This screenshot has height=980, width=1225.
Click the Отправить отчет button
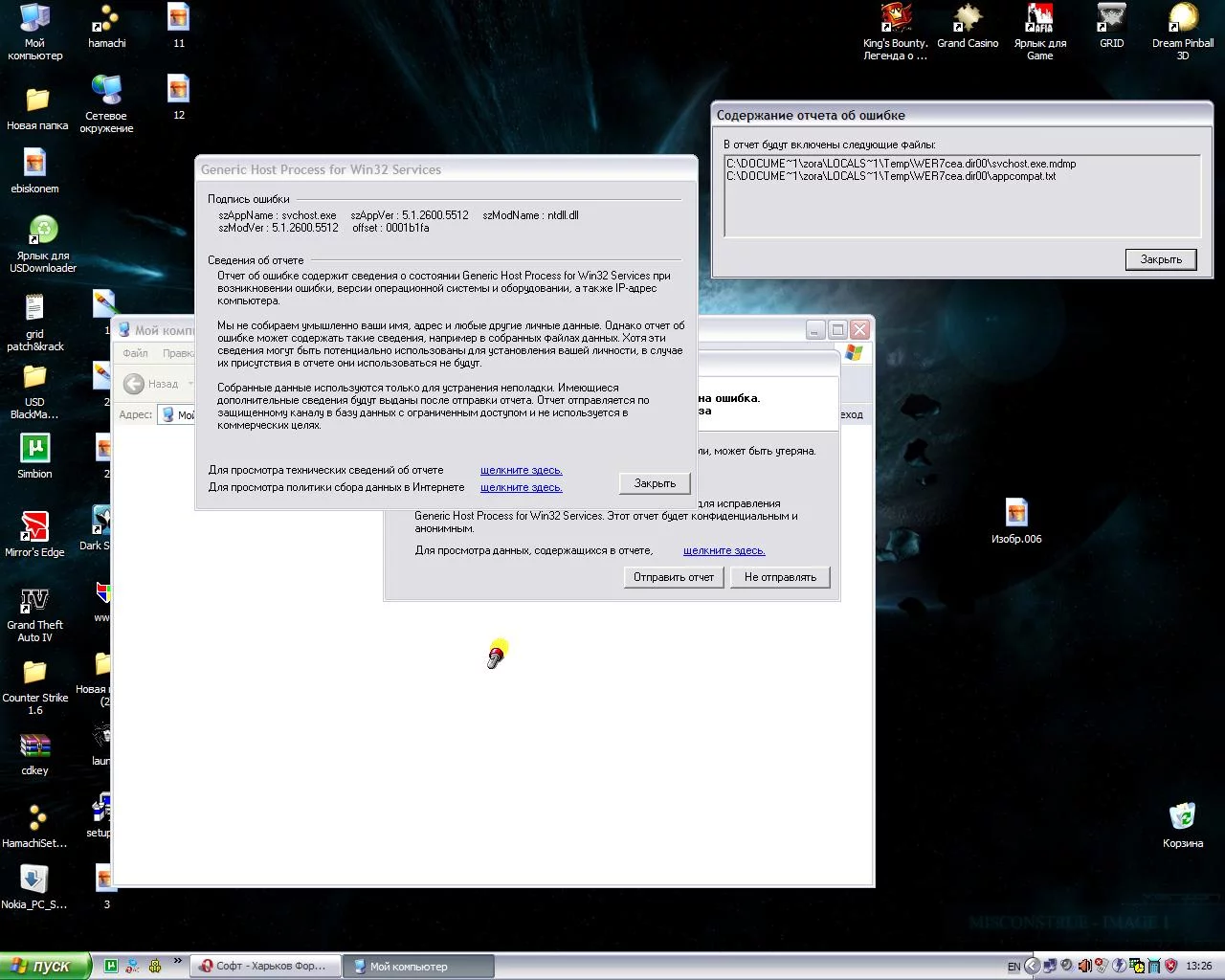pos(674,577)
